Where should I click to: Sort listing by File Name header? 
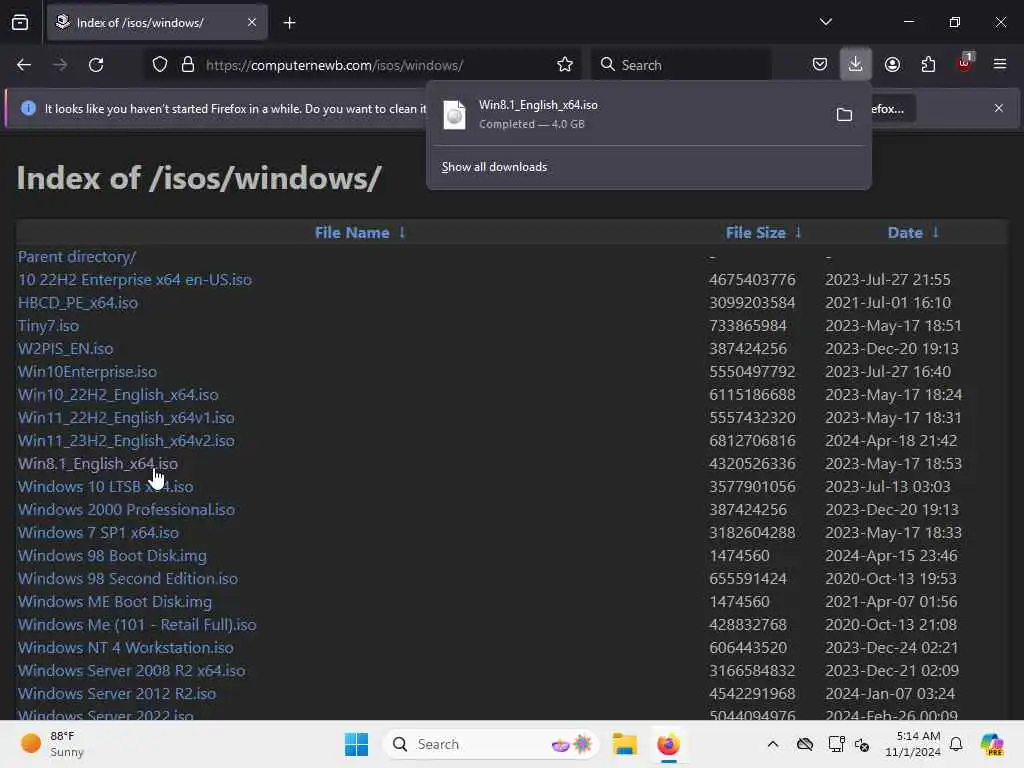point(352,232)
